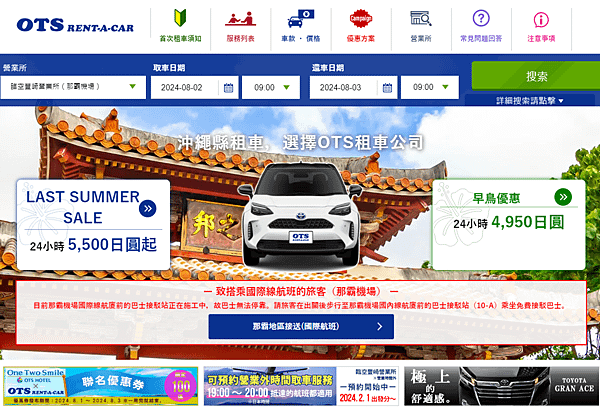Open the pink info notices icon
The image size is (600, 413).
[x=541, y=20]
